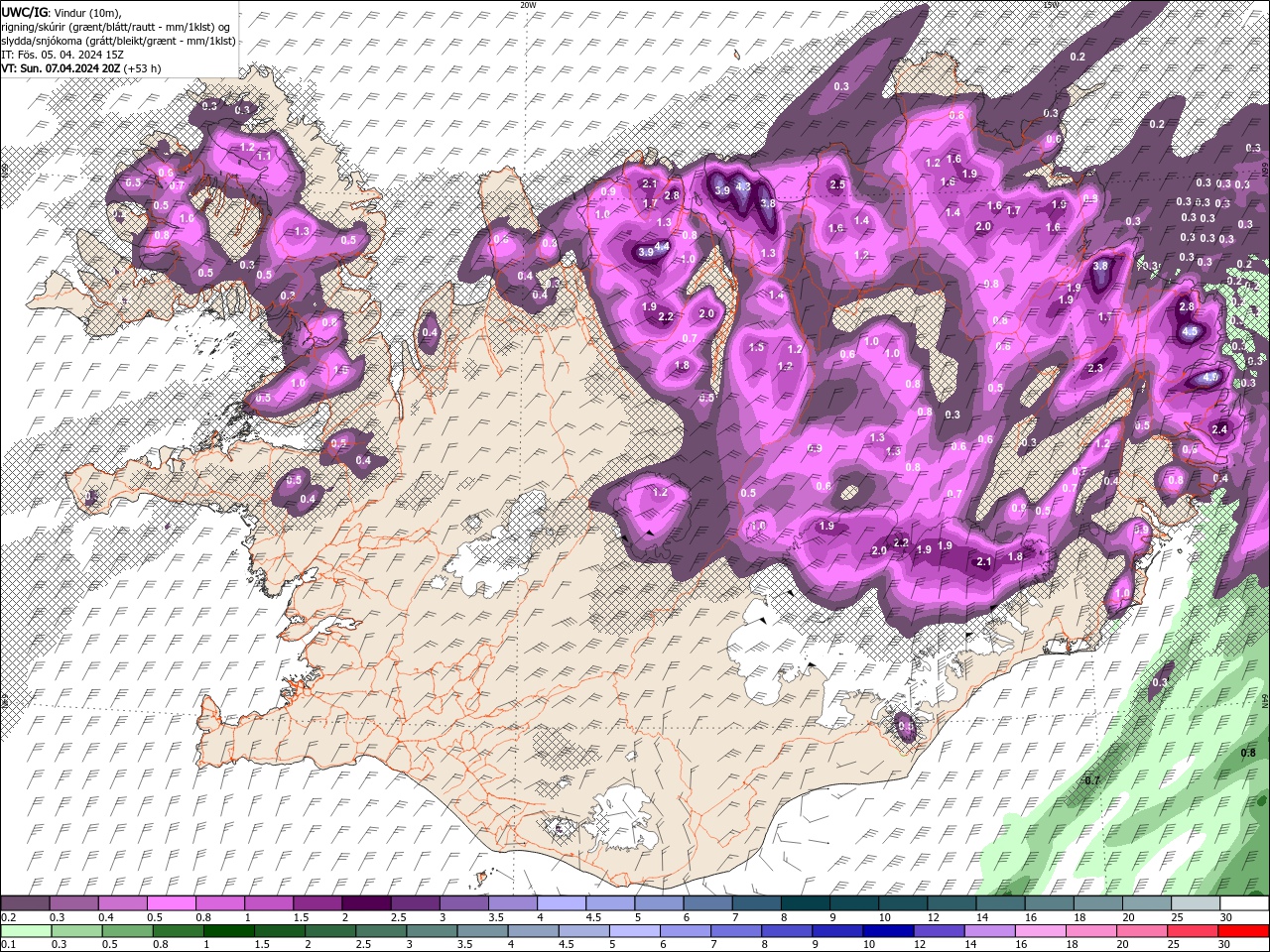Click the lavender snow swatch between 4 and 4.5
Screen dimensions: 1270x952
tap(561, 903)
